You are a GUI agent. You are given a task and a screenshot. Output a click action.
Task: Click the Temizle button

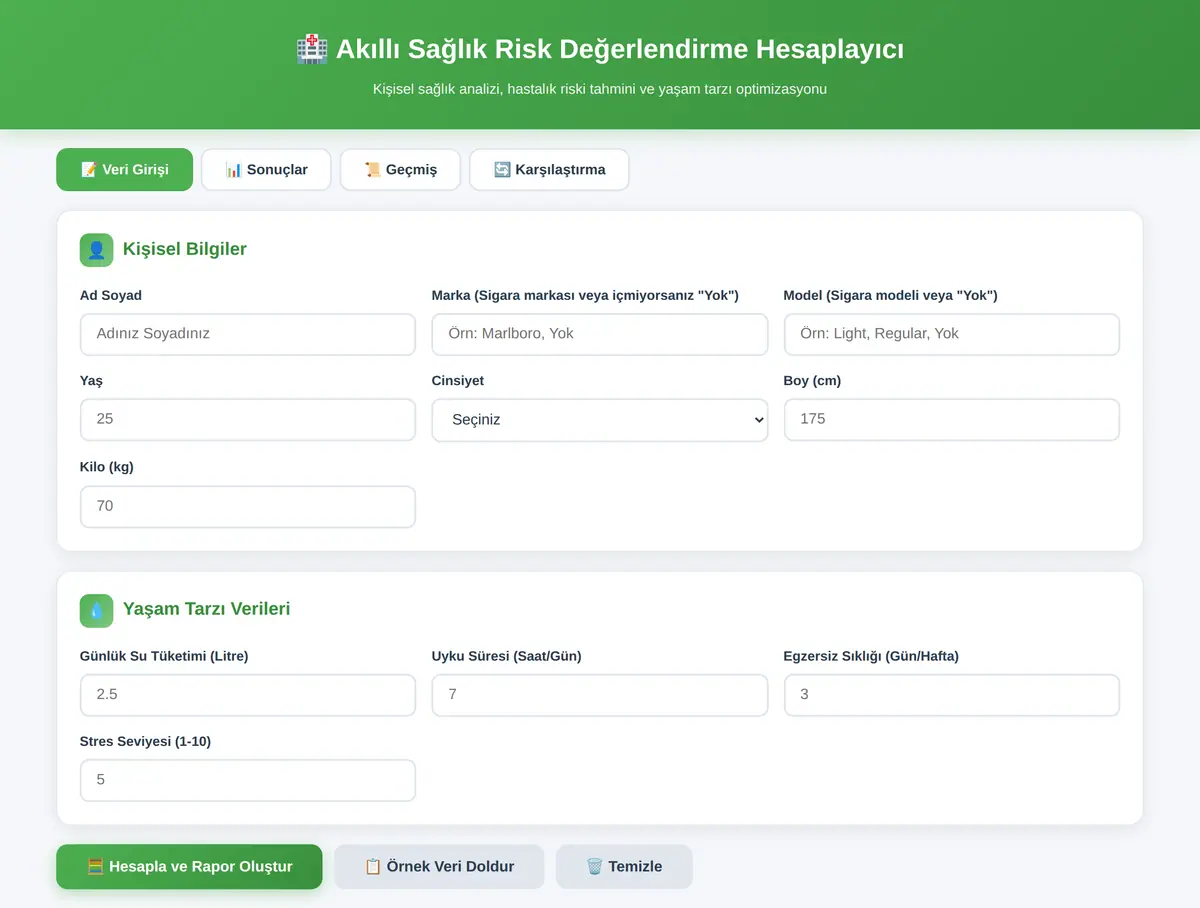click(x=624, y=867)
